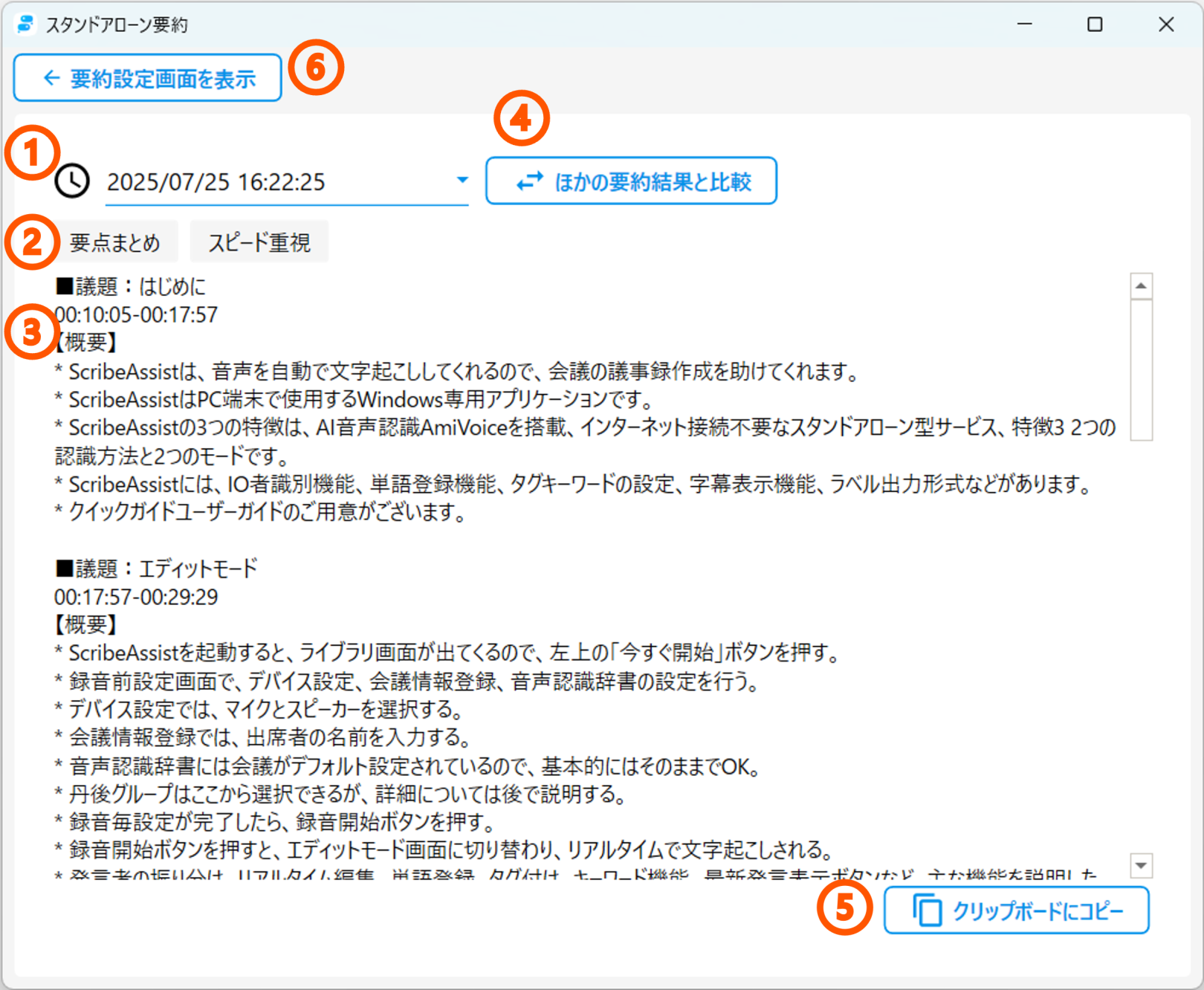Click the scroll up arrow of summary text
This screenshot has height=990, width=1204.
(1141, 286)
